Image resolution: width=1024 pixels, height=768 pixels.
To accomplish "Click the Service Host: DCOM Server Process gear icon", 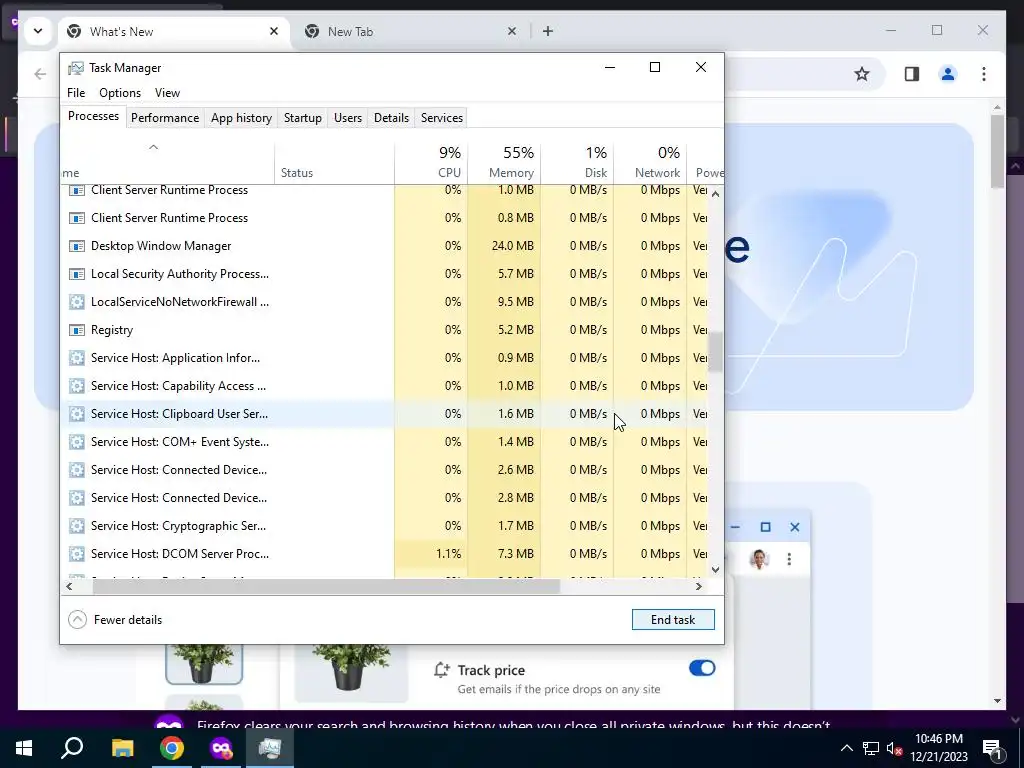I will point(77,554).
